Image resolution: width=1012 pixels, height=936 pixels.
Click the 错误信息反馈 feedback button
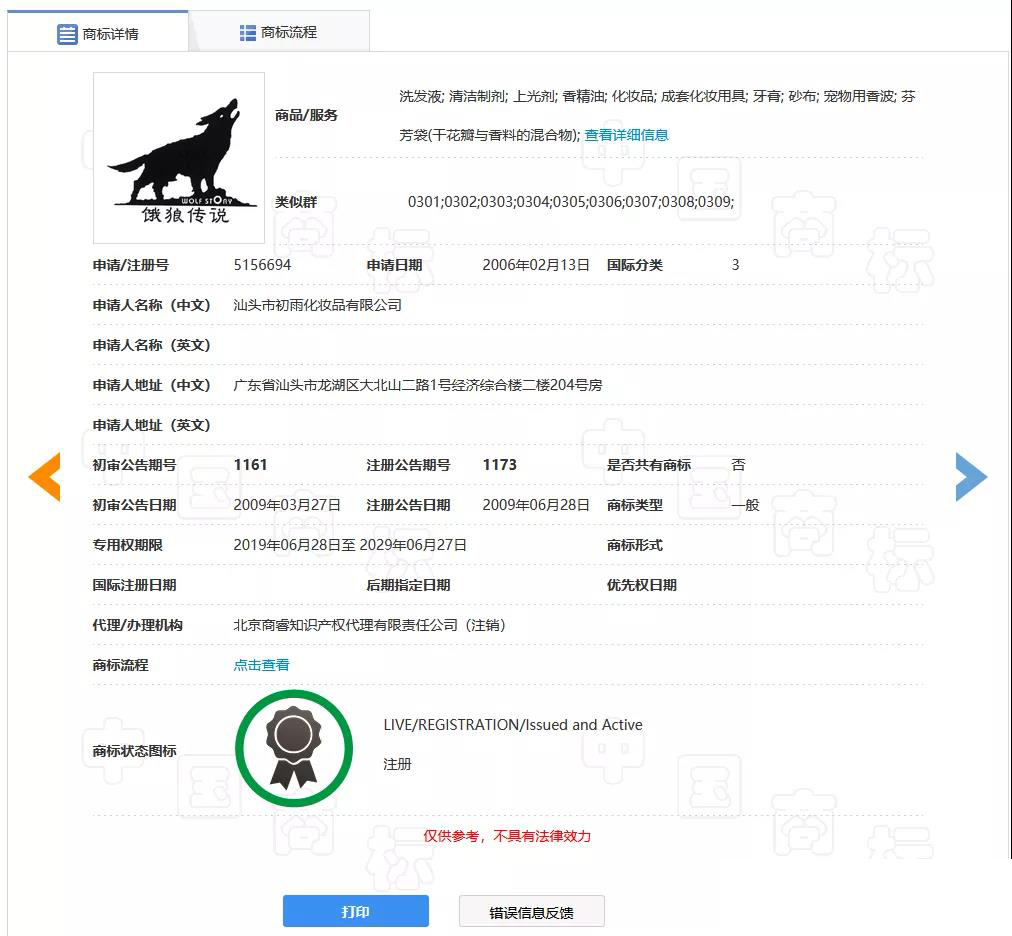click(531, 911)
